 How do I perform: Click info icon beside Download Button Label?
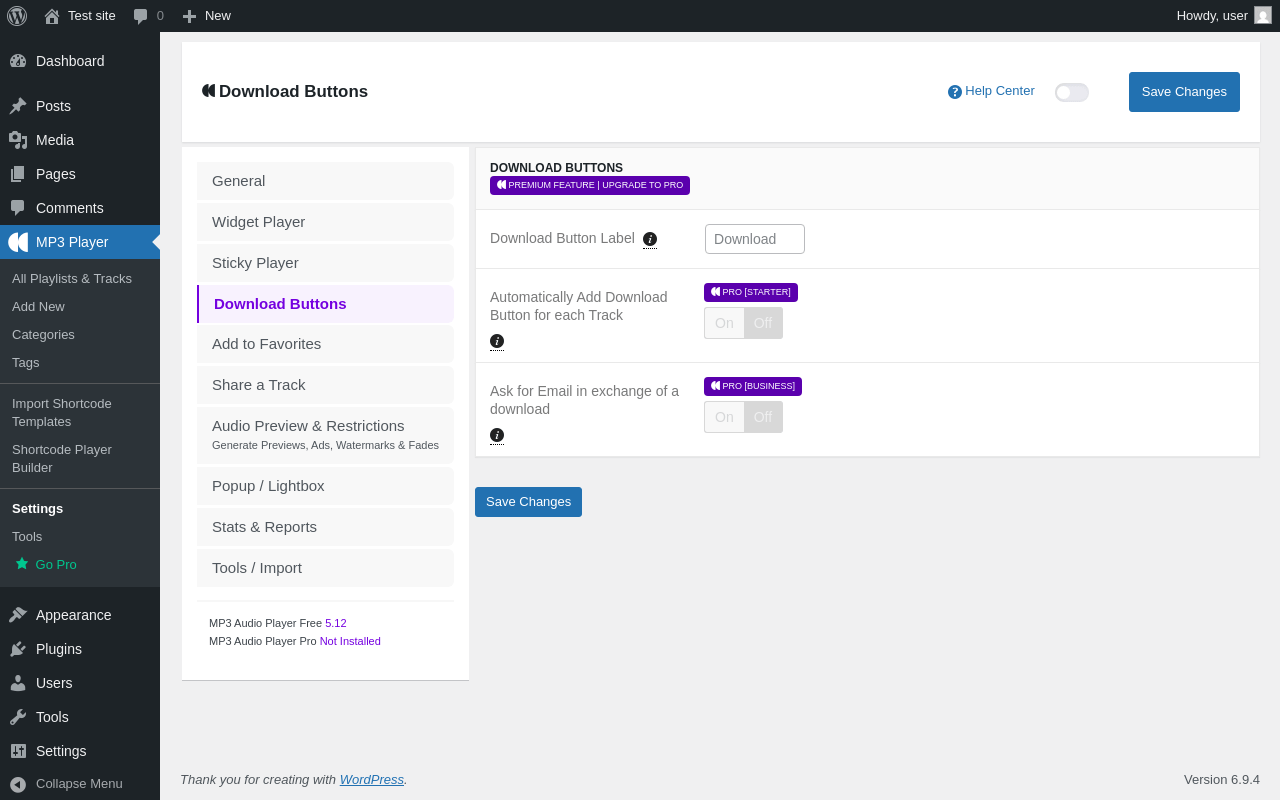(x=650, y=239)
